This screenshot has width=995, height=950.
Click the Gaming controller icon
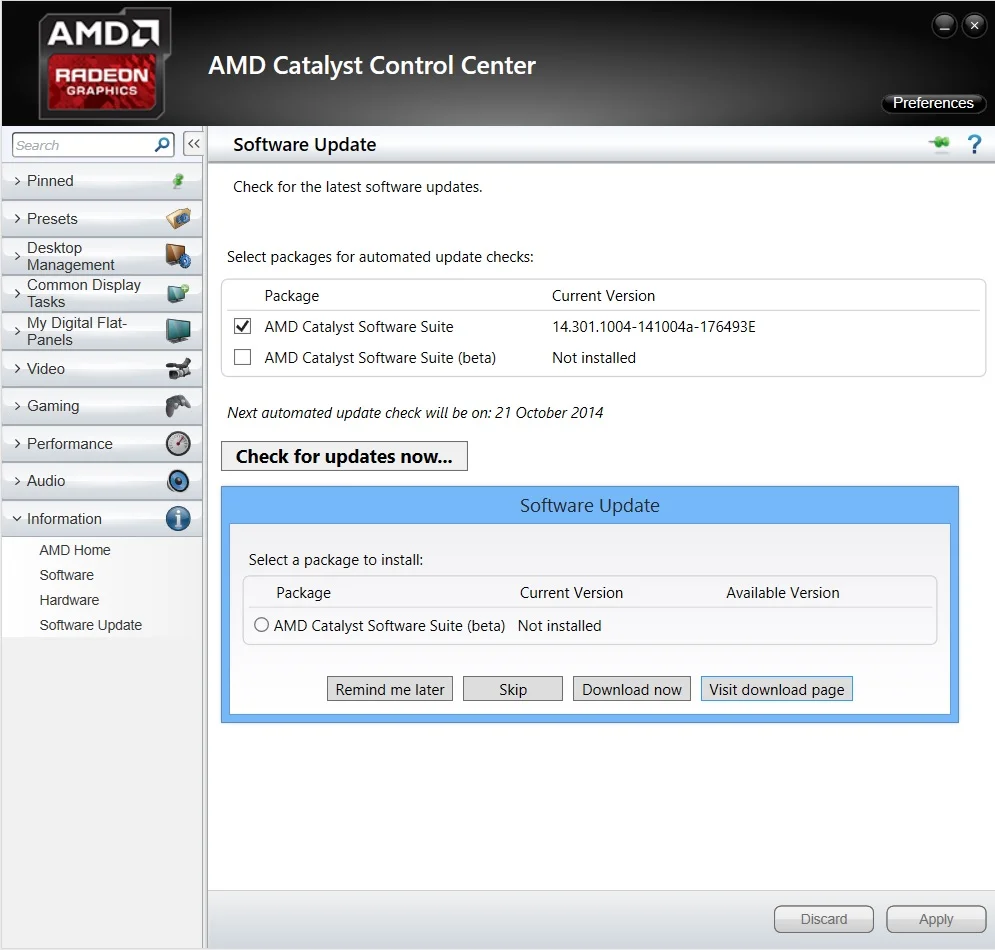[178, 406]
